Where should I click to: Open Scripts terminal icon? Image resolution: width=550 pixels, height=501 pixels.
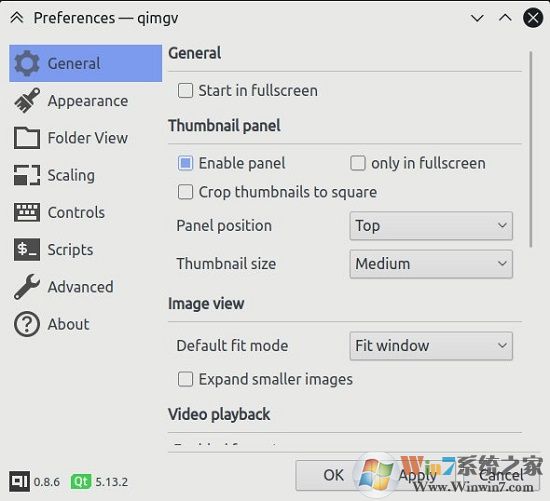click(27, 249)
